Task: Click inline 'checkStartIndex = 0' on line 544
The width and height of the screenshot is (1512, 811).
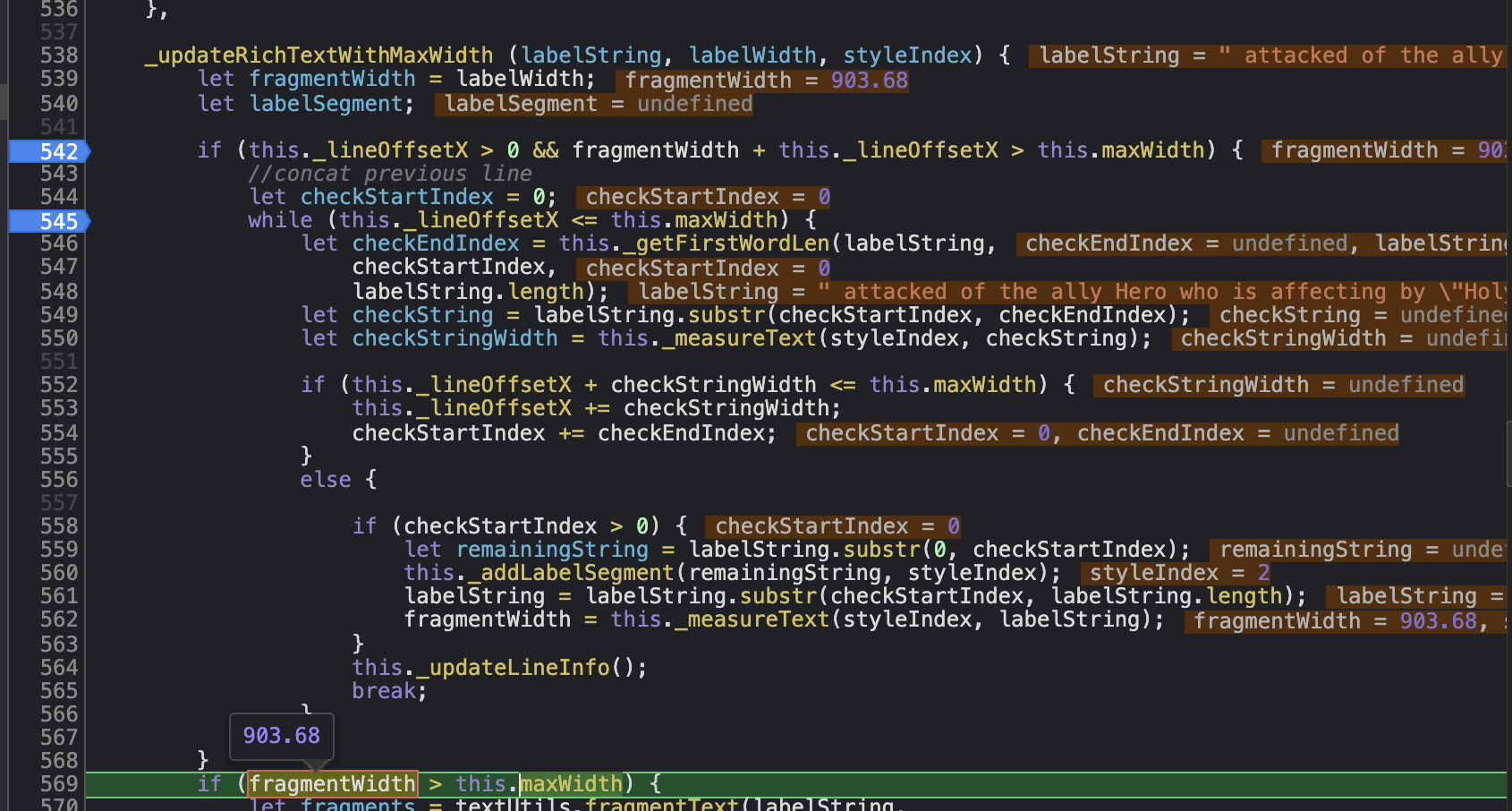Action: click(704, 197)
